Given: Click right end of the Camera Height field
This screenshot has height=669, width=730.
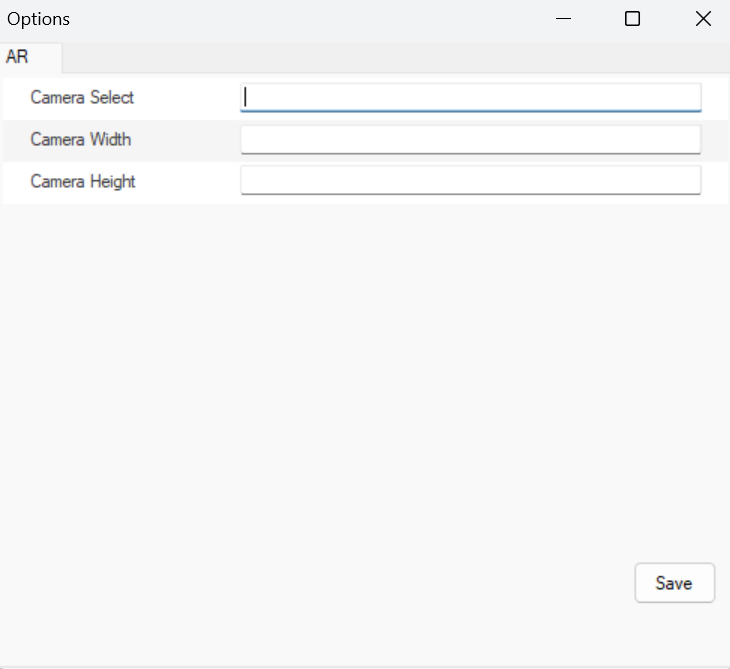Looking at the screenshot, I should tap(689, 180).
